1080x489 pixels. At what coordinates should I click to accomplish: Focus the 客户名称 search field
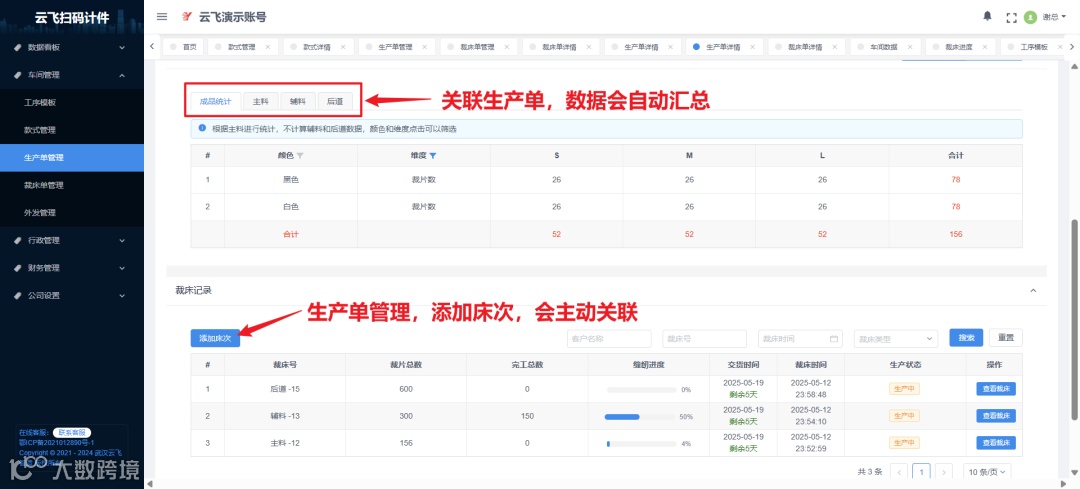point(609,338)
